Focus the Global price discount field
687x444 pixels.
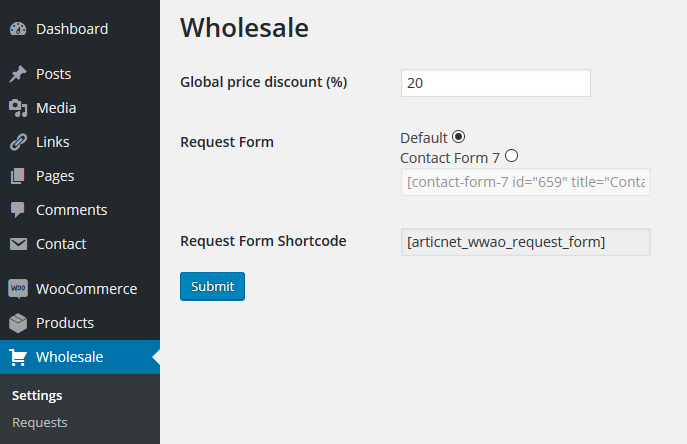(x=496, y=83)
